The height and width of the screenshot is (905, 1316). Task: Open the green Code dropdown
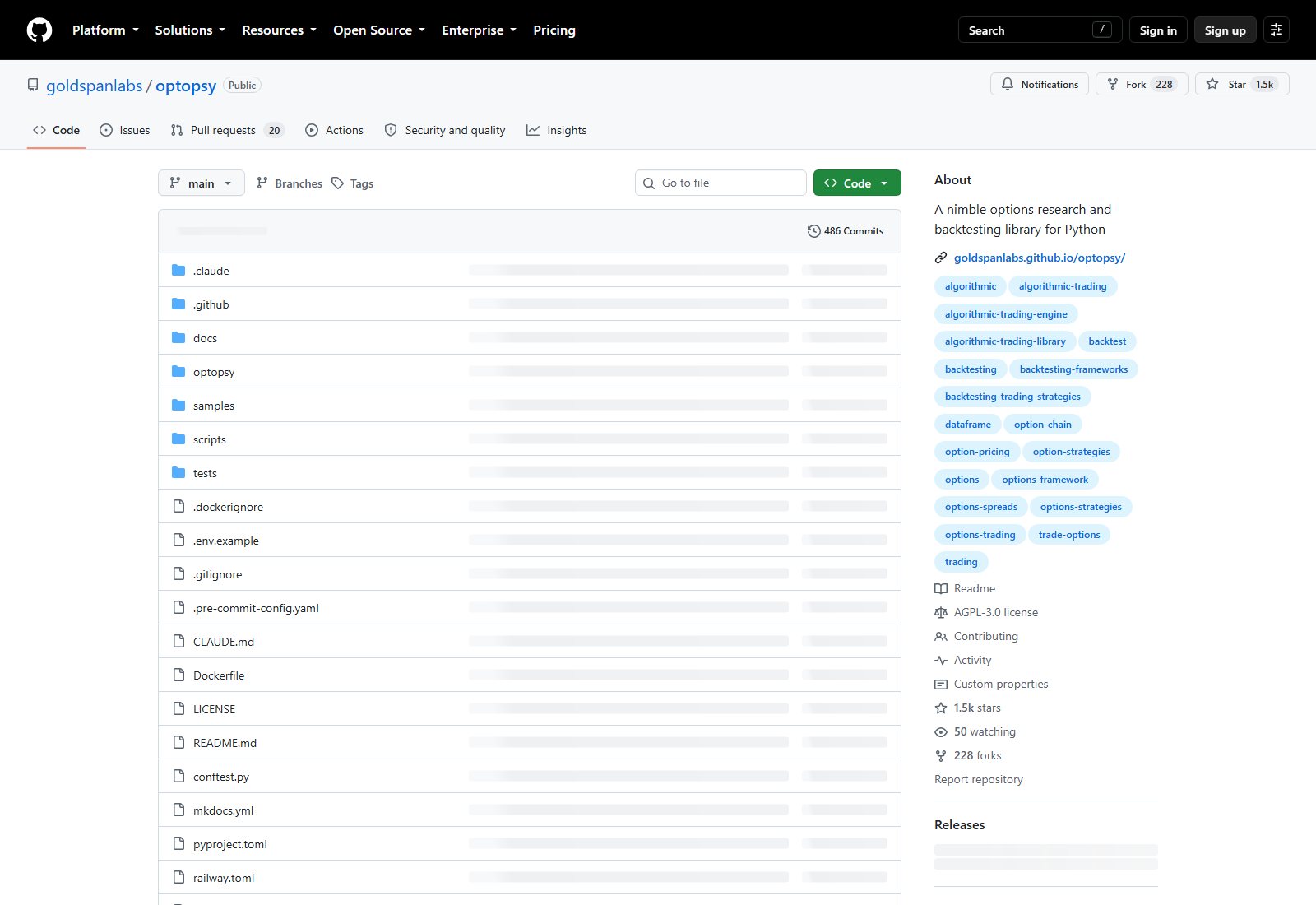click(x=857, y=183)
